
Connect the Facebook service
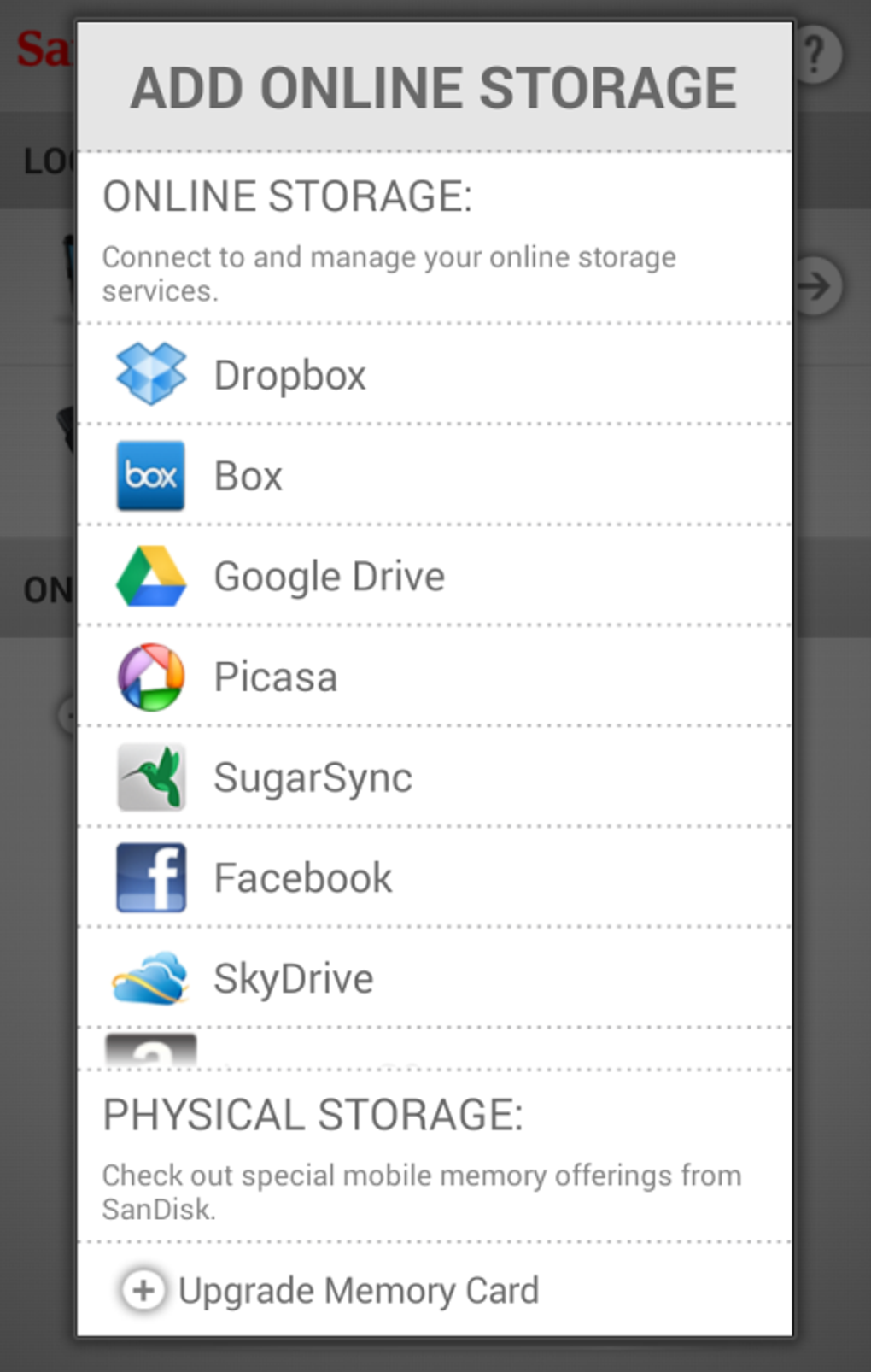[435, 877]
